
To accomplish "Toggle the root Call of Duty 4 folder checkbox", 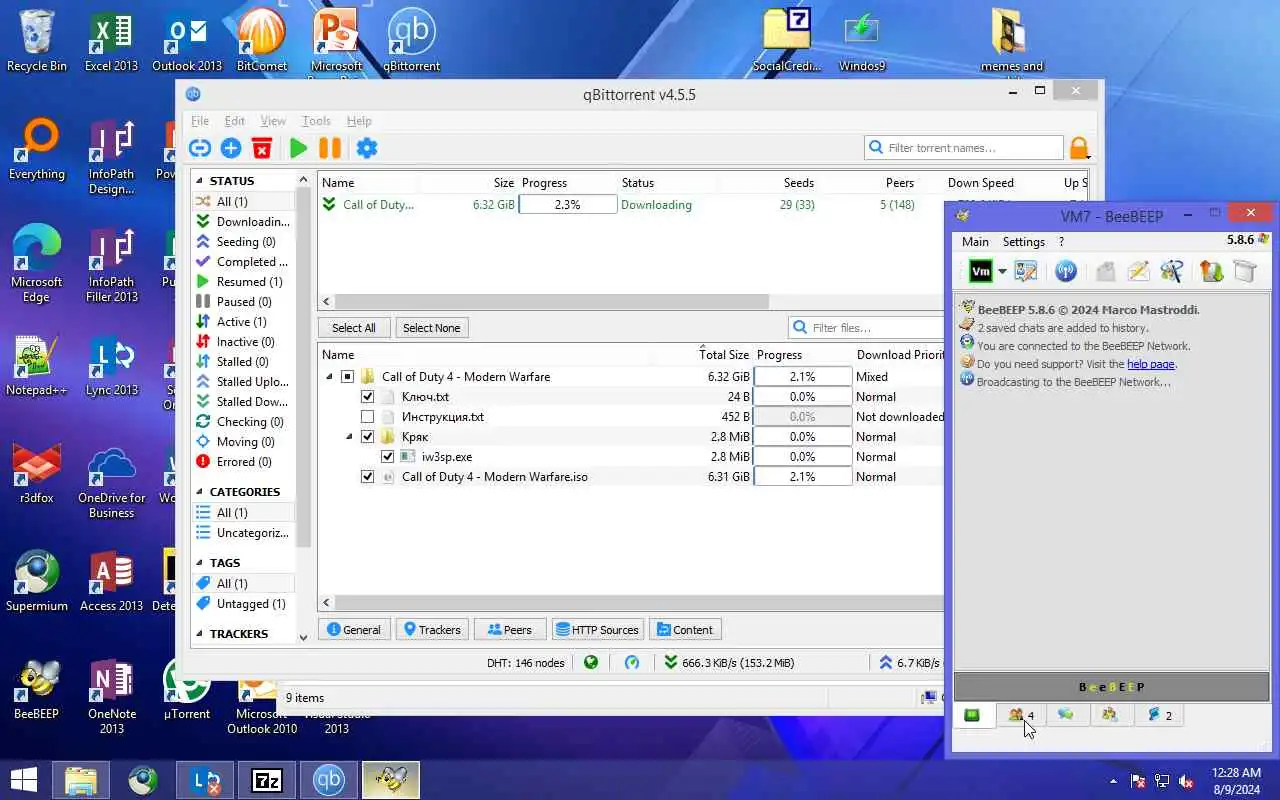I will click(347, 377).
